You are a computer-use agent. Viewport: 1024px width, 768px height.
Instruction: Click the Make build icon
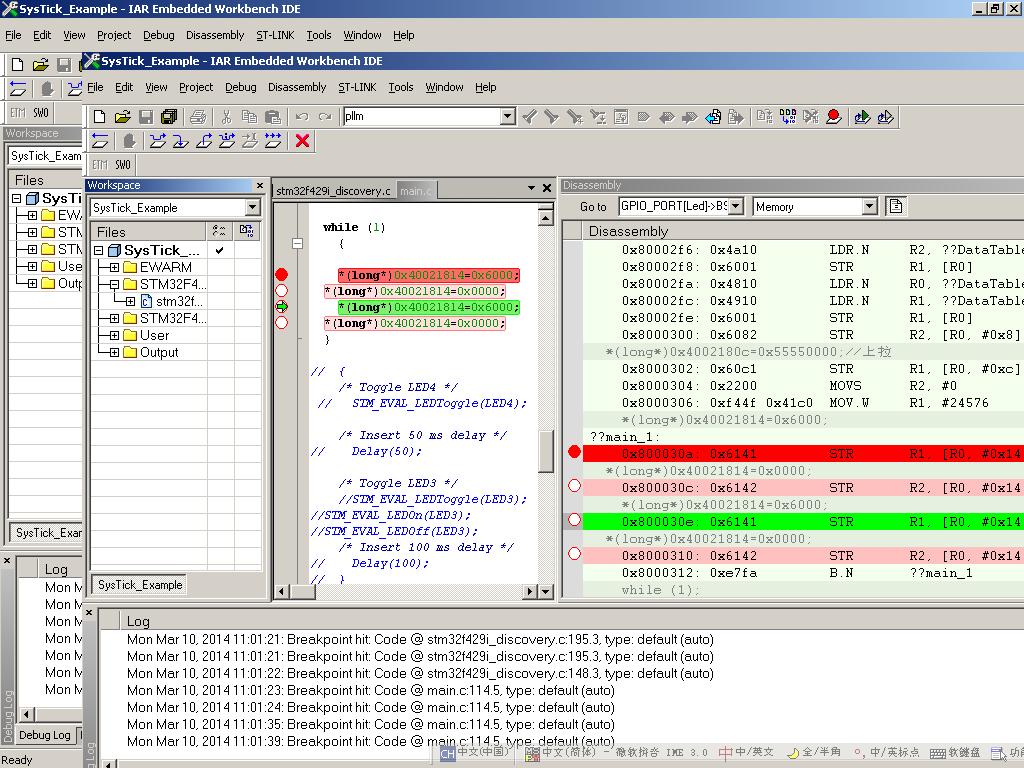click(x=788, y=117)
